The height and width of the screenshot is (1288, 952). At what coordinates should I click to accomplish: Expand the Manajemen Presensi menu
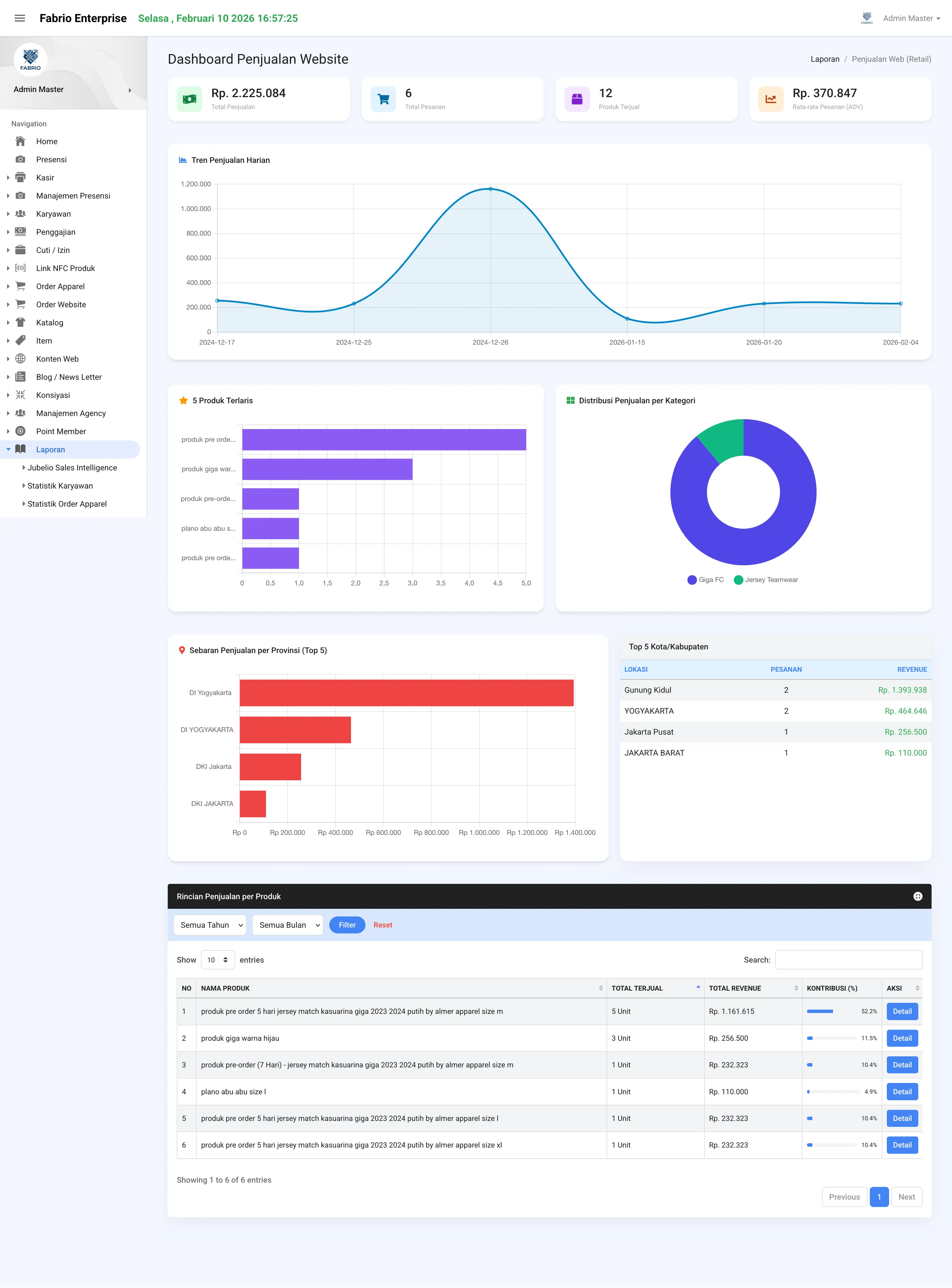pyautogui.click(x=73, y=196)
